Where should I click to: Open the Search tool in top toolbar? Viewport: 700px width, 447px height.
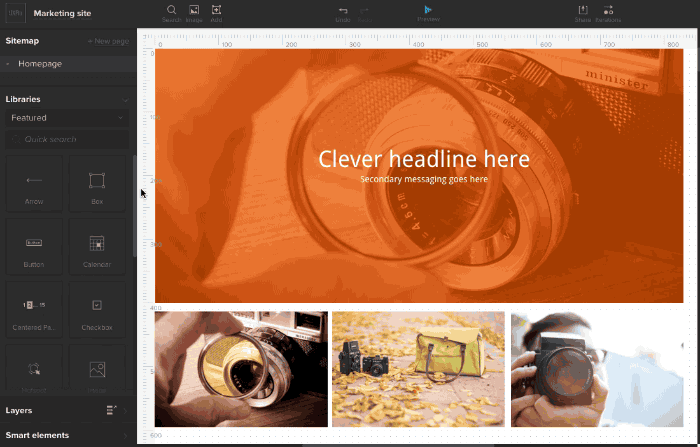(171, 13)
